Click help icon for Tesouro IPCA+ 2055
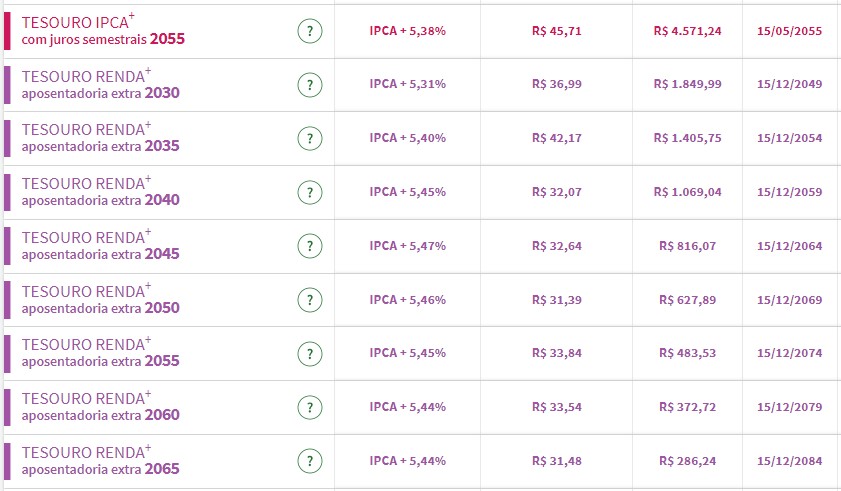The width and height of the screenshot is (841, 491). [x=310, y=31]
